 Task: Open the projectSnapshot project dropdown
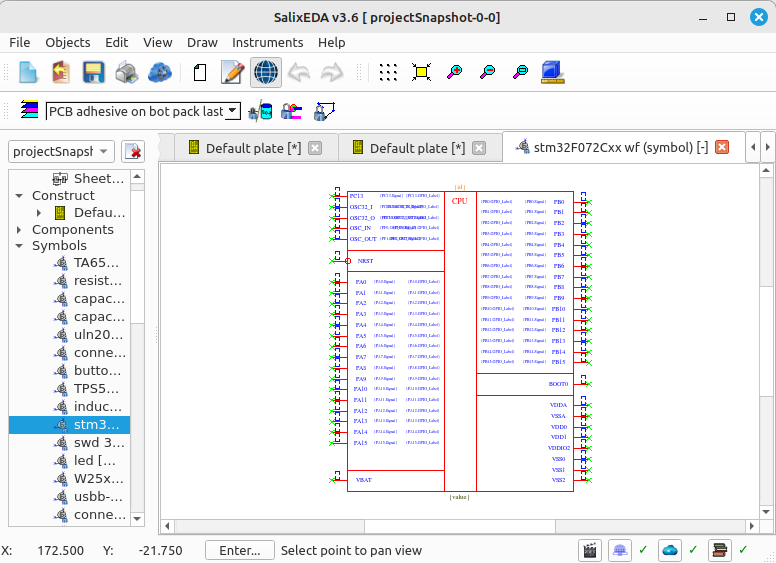pyautogui.click(x=61, y=151)
